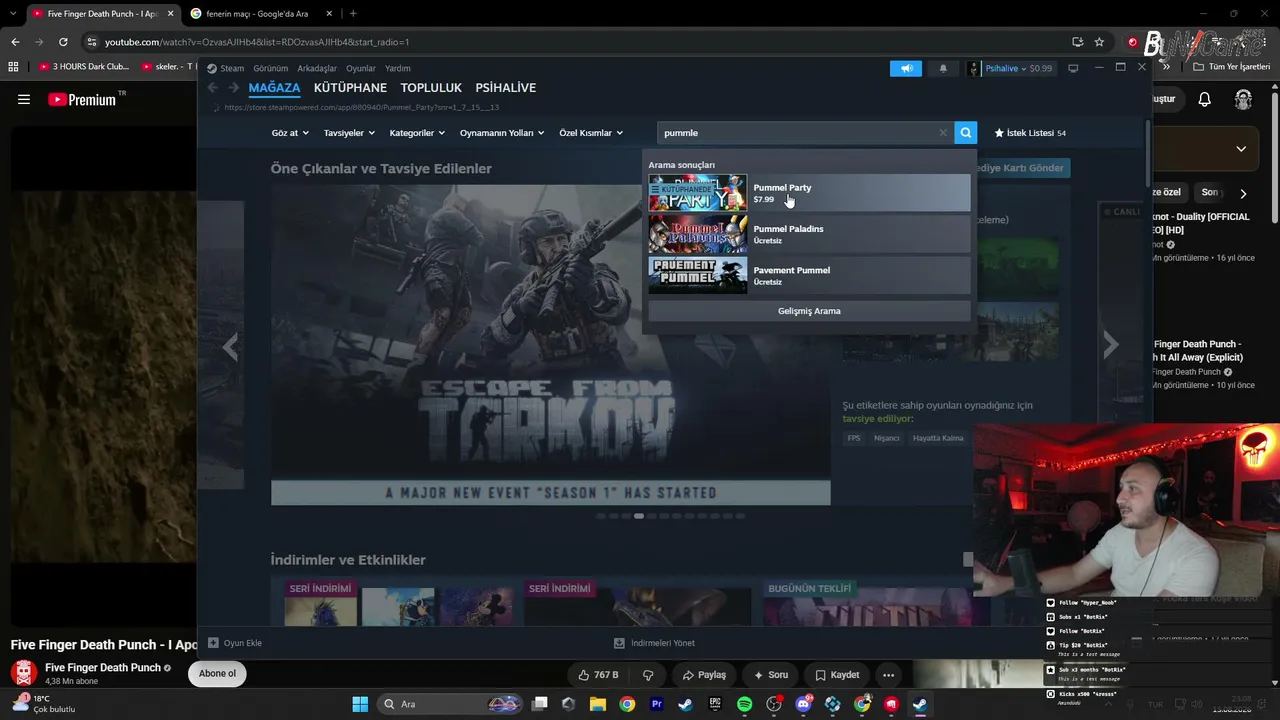The image size is (1280, 720).
Task: Clear the Steam store search text
Action: tap(942, 133)
